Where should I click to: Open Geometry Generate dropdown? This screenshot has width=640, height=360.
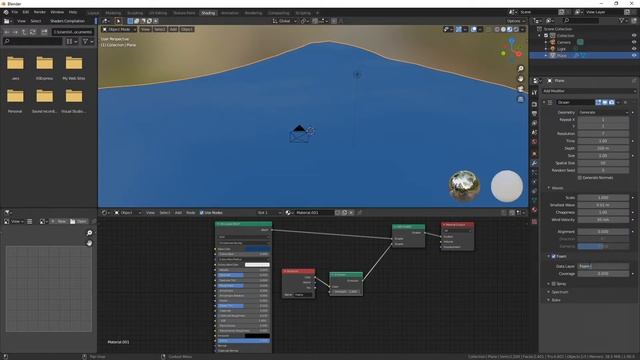(603, 112)
